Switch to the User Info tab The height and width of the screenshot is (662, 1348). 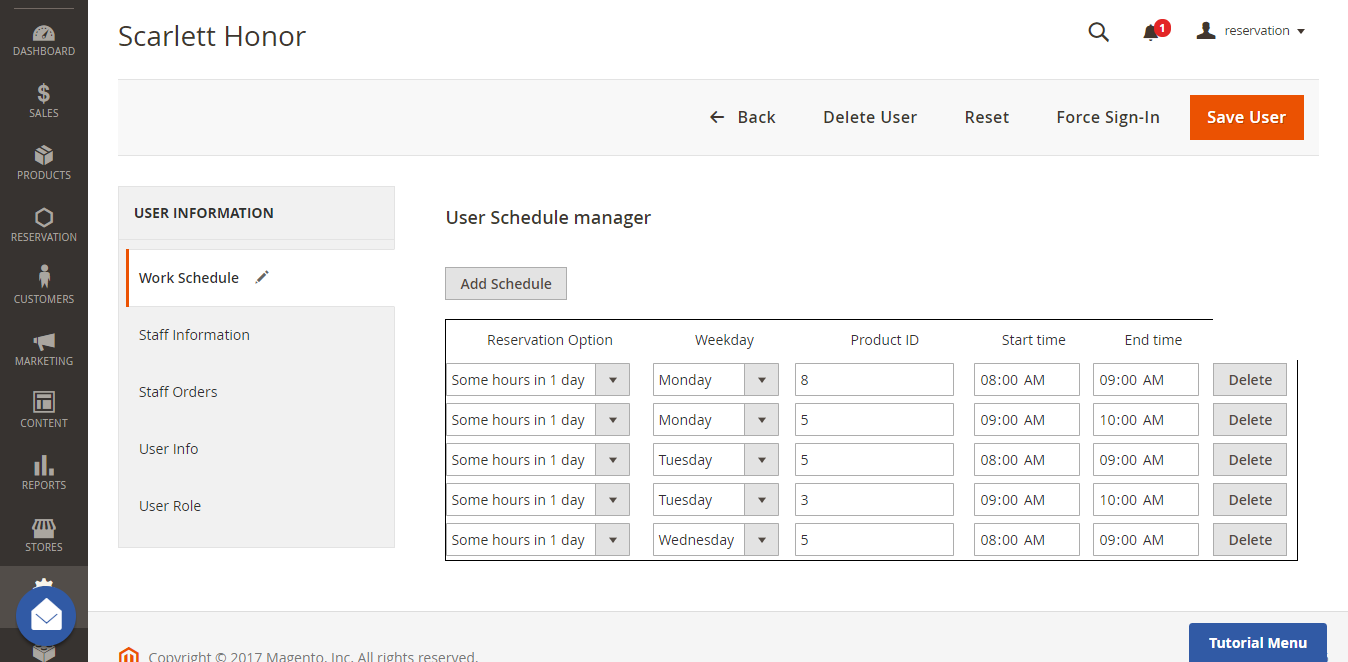257,449
